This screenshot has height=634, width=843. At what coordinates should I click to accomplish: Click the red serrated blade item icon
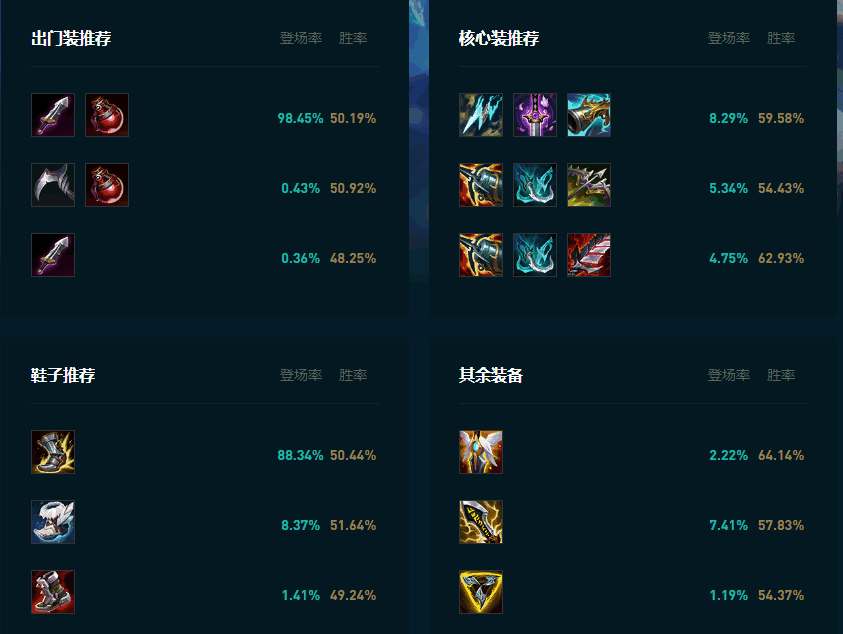[589, 254]
